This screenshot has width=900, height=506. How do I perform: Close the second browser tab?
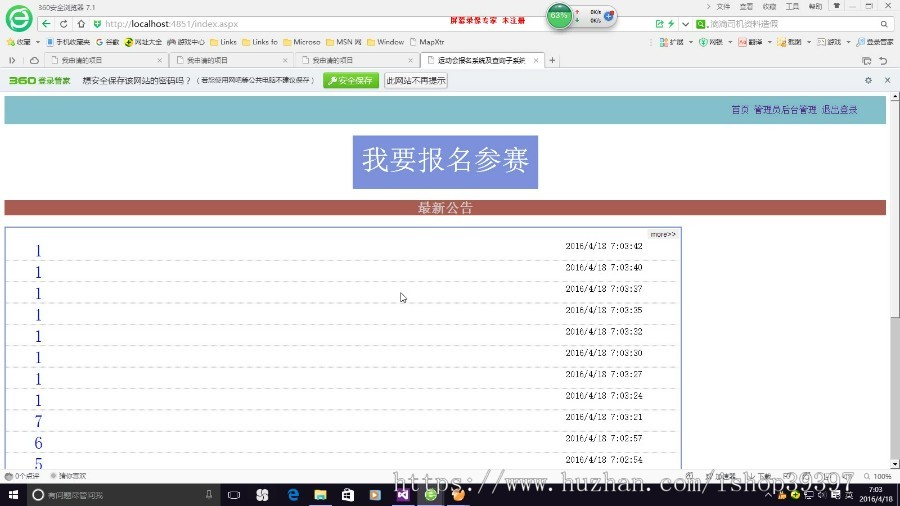[285, 60]
